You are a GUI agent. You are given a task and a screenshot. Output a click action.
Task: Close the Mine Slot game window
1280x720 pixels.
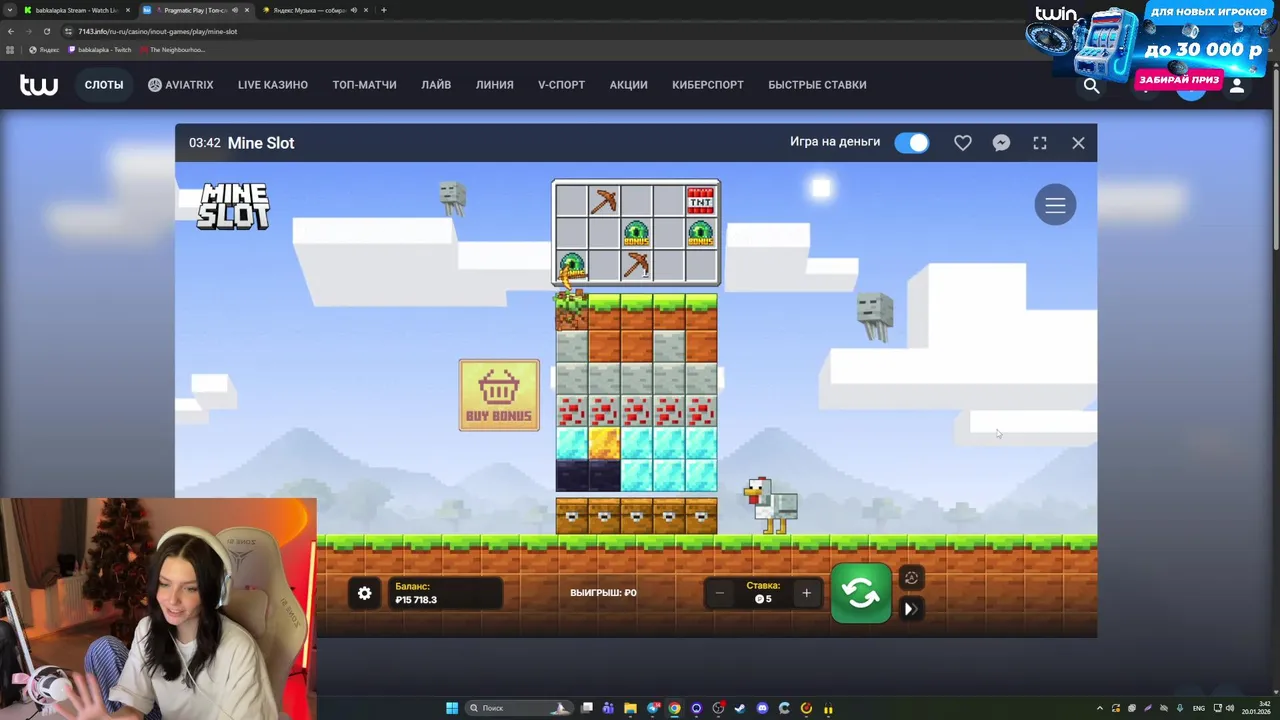pyautogui.click(x=1078, y=143)
